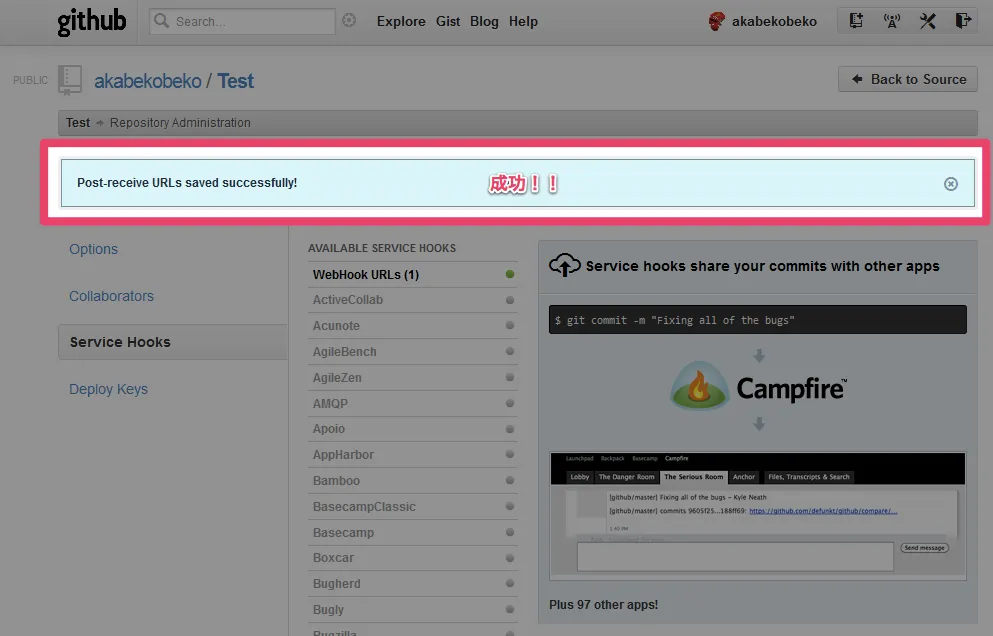Click the create new repository icon

[x=856, y=21]
